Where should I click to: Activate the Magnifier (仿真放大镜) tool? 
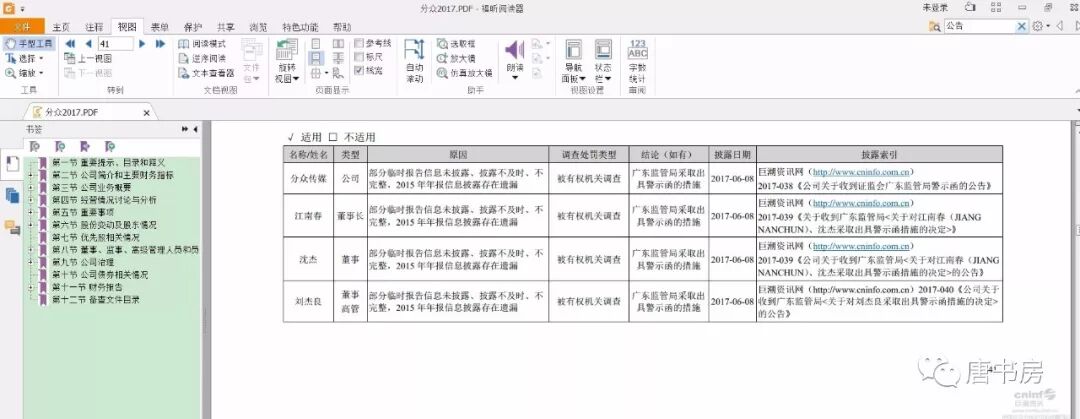coord(465,72)
